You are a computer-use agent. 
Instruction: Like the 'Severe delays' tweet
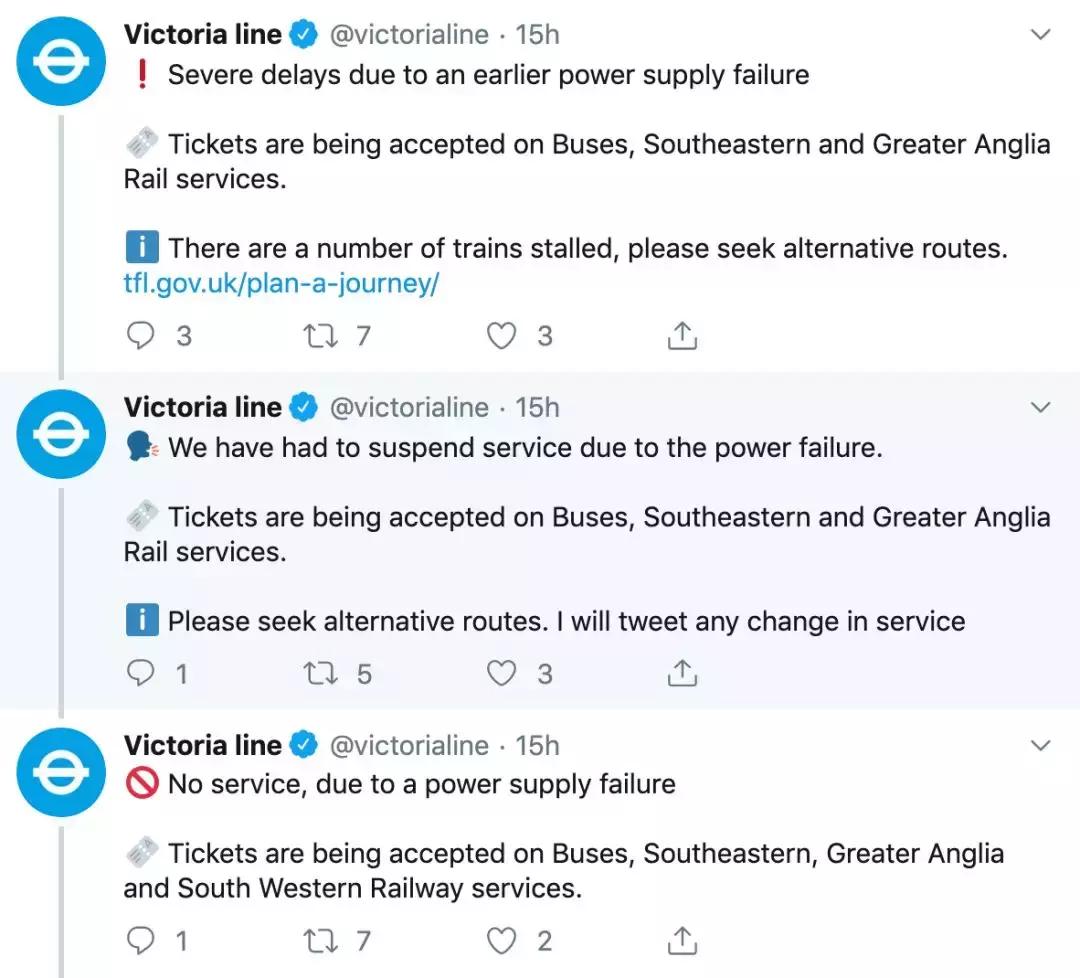coord(501,335)
